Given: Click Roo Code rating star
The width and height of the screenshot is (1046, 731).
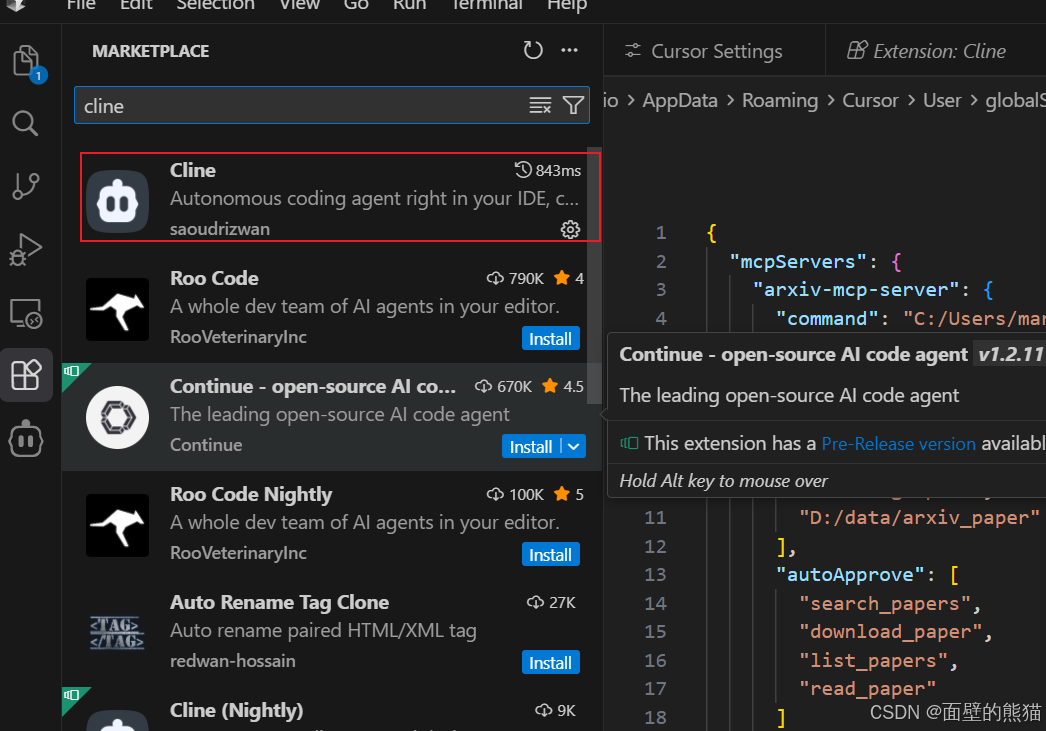Looking at the screenshot, I should [562, 277].
